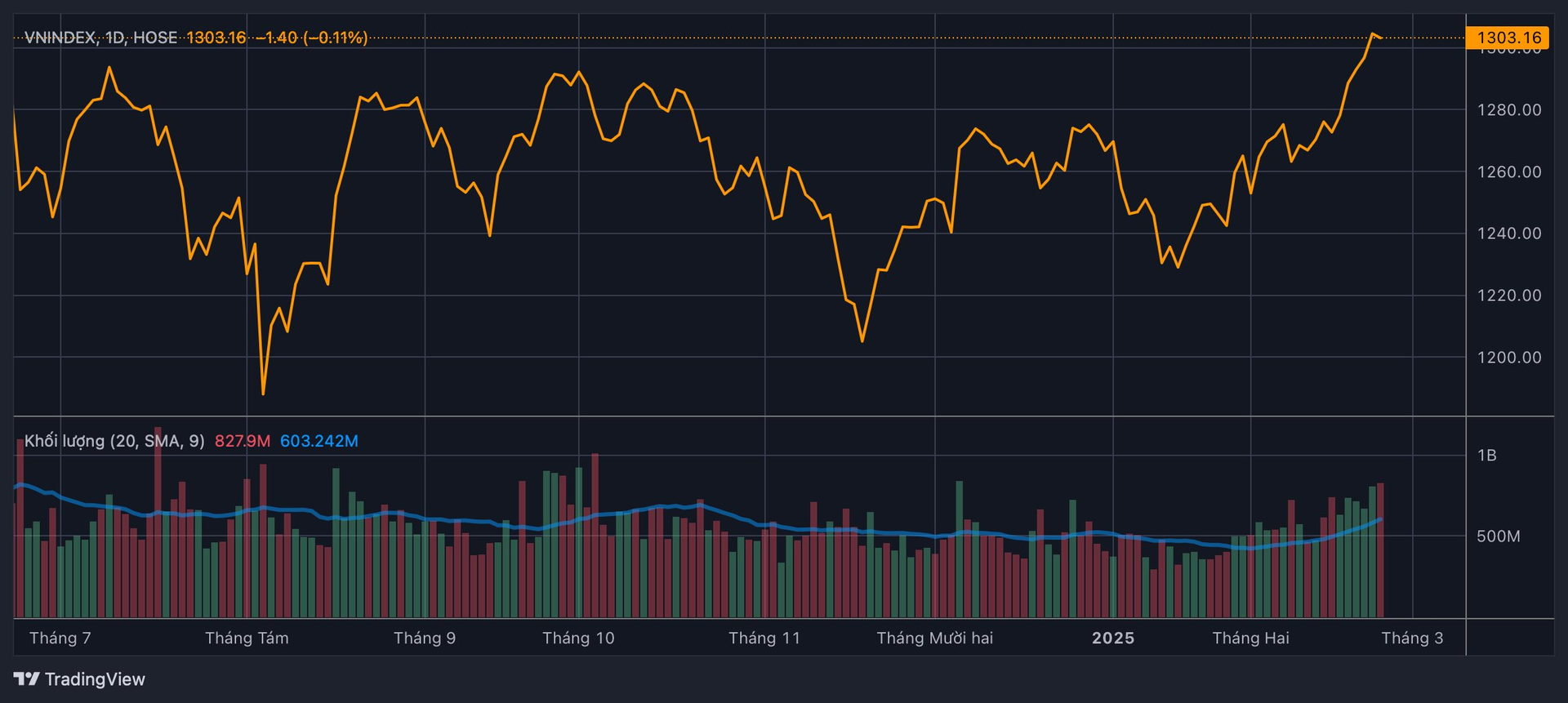Image resolution: width=1568 pixels, height=703 pixels.
Task: Click the Tháng 10 time axis label
Action: click(578, 638)
